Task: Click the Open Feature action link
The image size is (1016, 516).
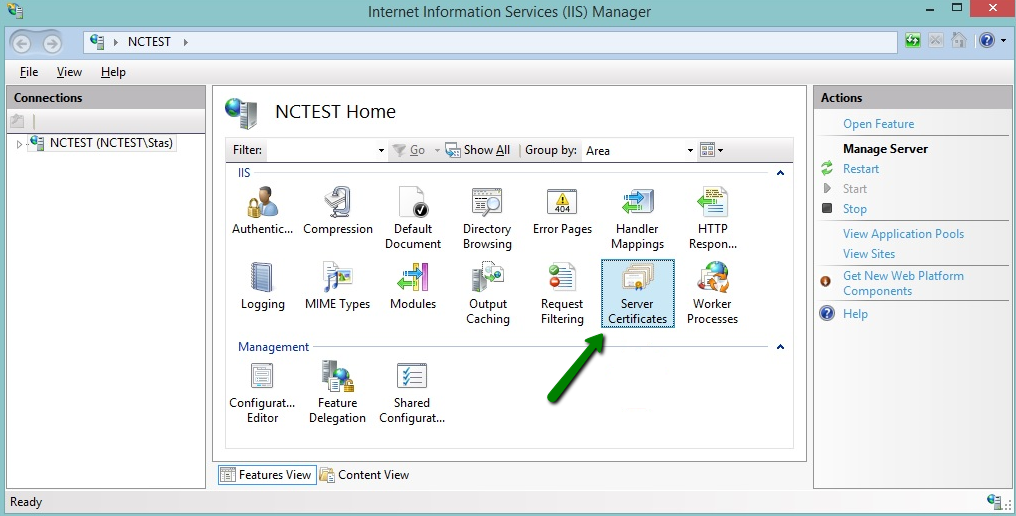Action: 878,124
